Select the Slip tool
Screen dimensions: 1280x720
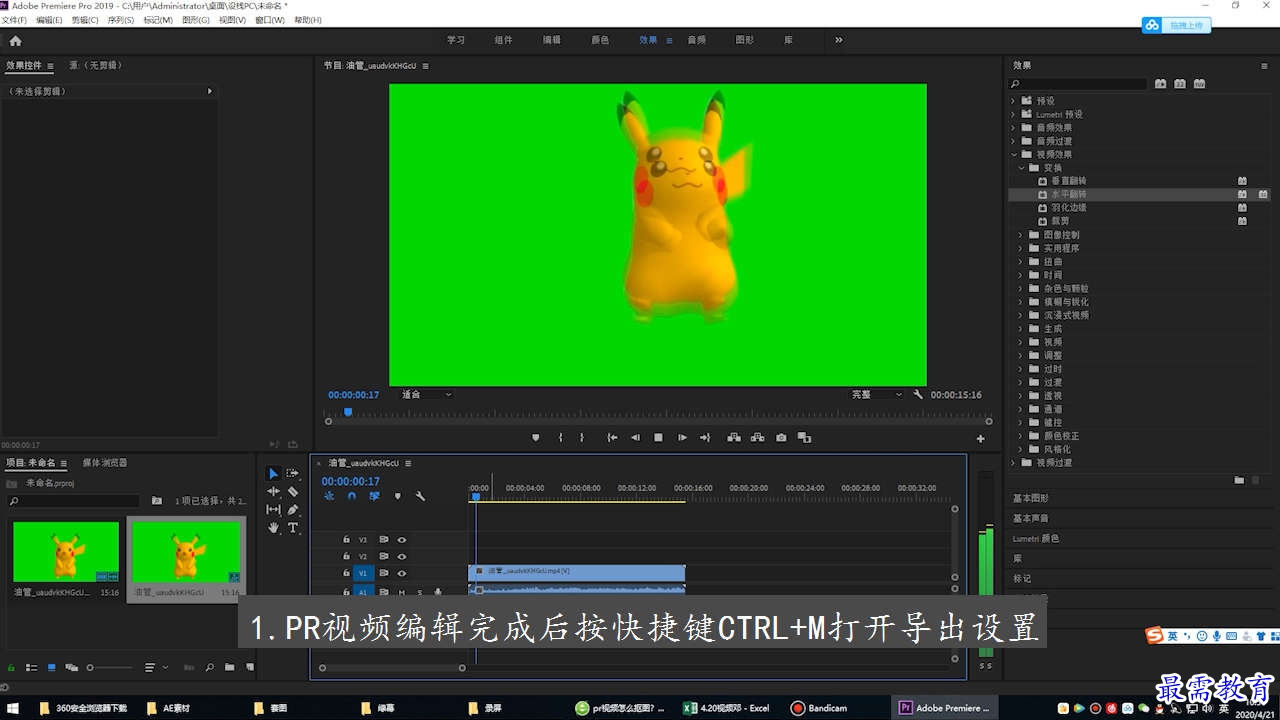(274, 509)
